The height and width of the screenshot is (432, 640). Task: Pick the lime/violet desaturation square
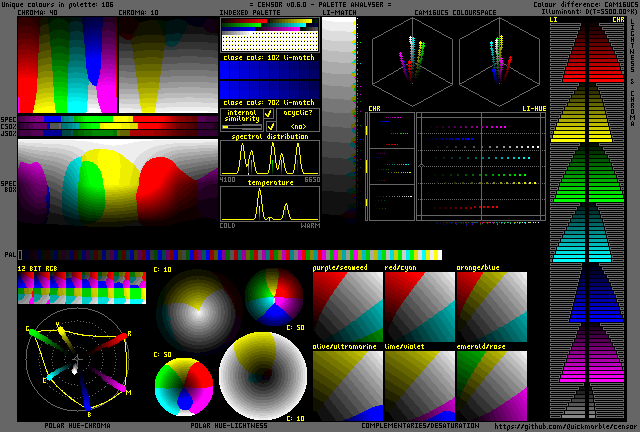click(x=419, y=385)
